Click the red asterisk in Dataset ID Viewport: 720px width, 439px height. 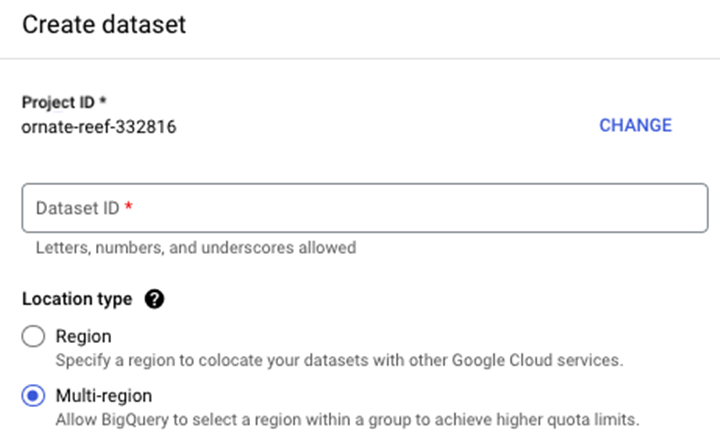tap(129, 208)
